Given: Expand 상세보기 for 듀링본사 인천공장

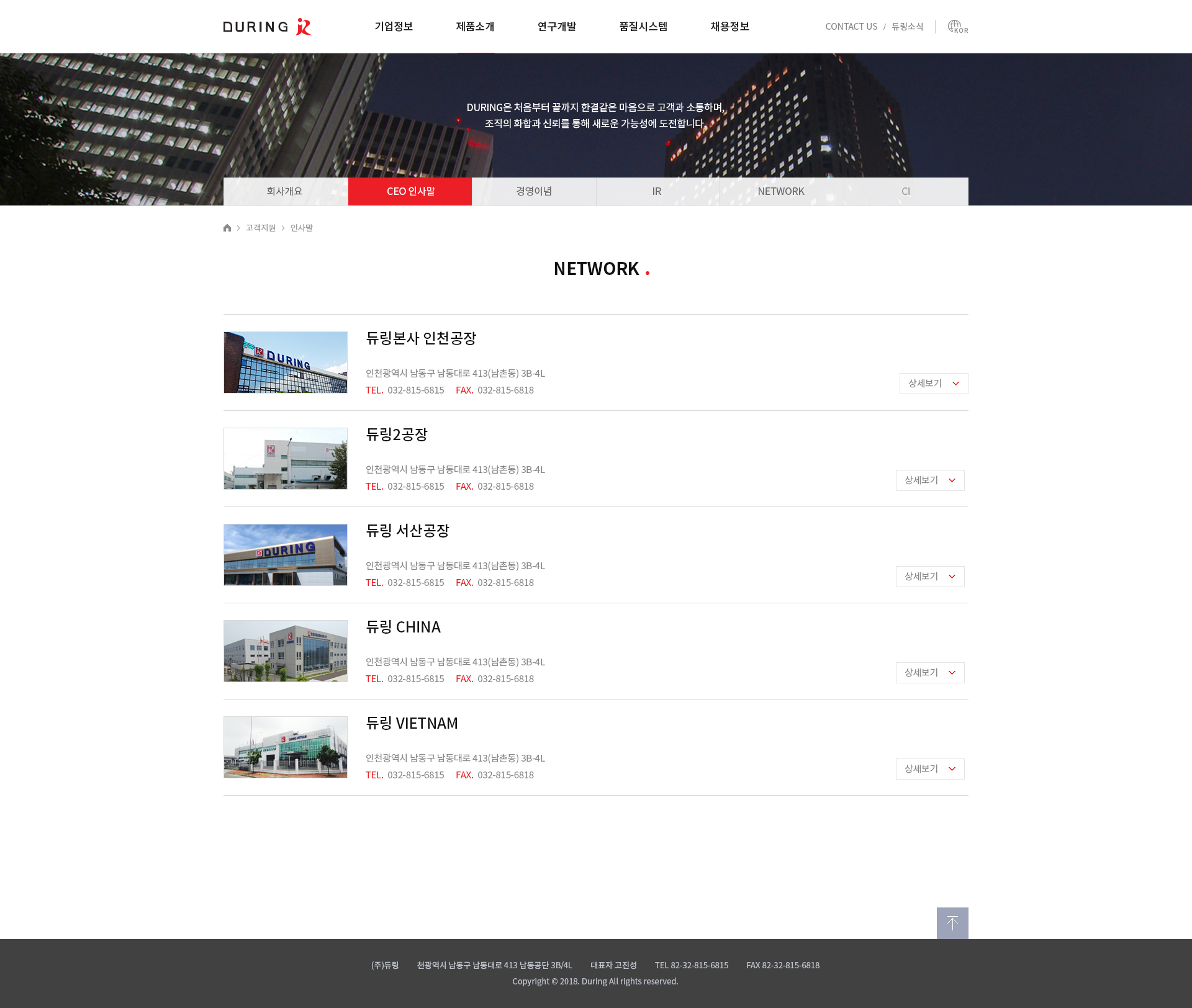Looking at the screenshot, I should 934,384.
